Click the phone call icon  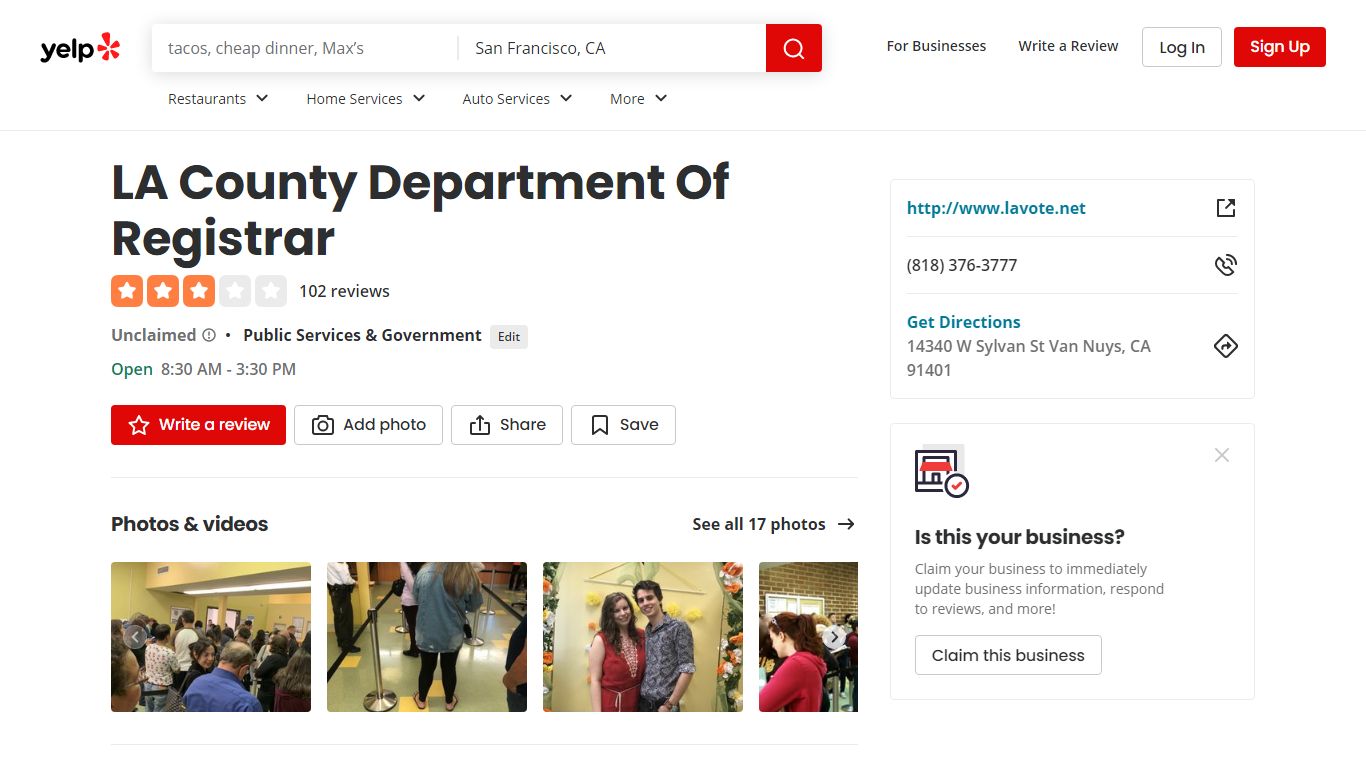coord(1226,265)
